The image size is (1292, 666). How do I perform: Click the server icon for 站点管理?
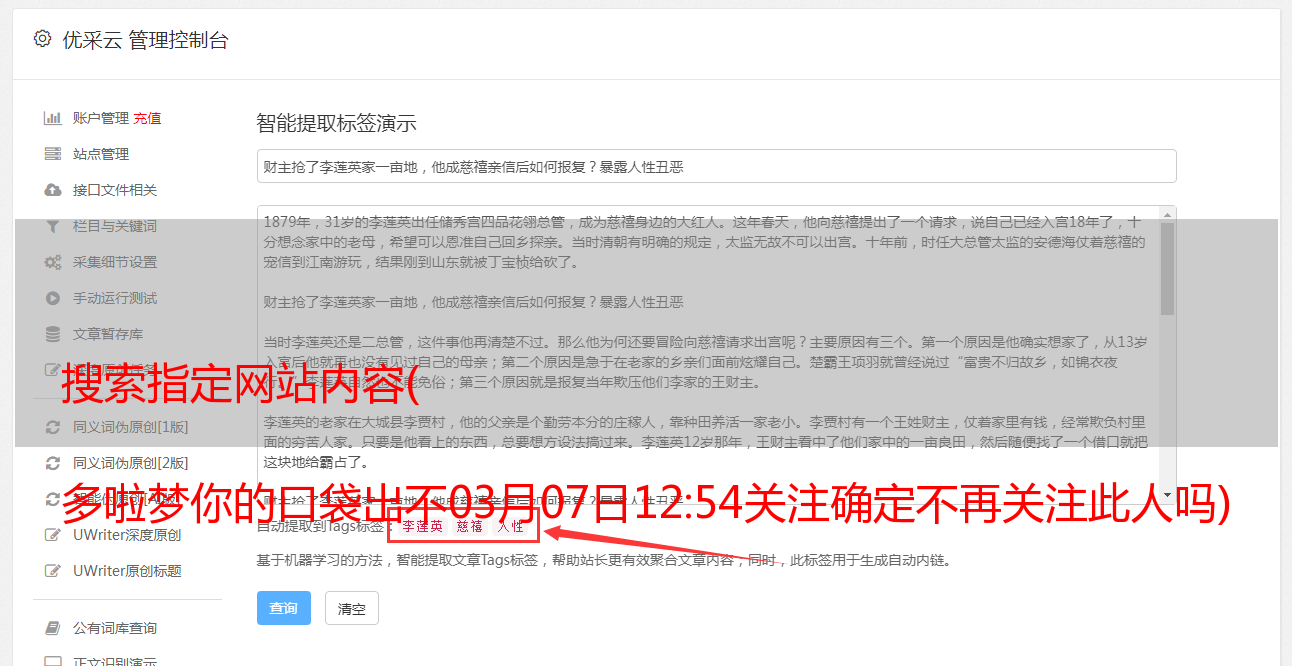click(53, 154)
